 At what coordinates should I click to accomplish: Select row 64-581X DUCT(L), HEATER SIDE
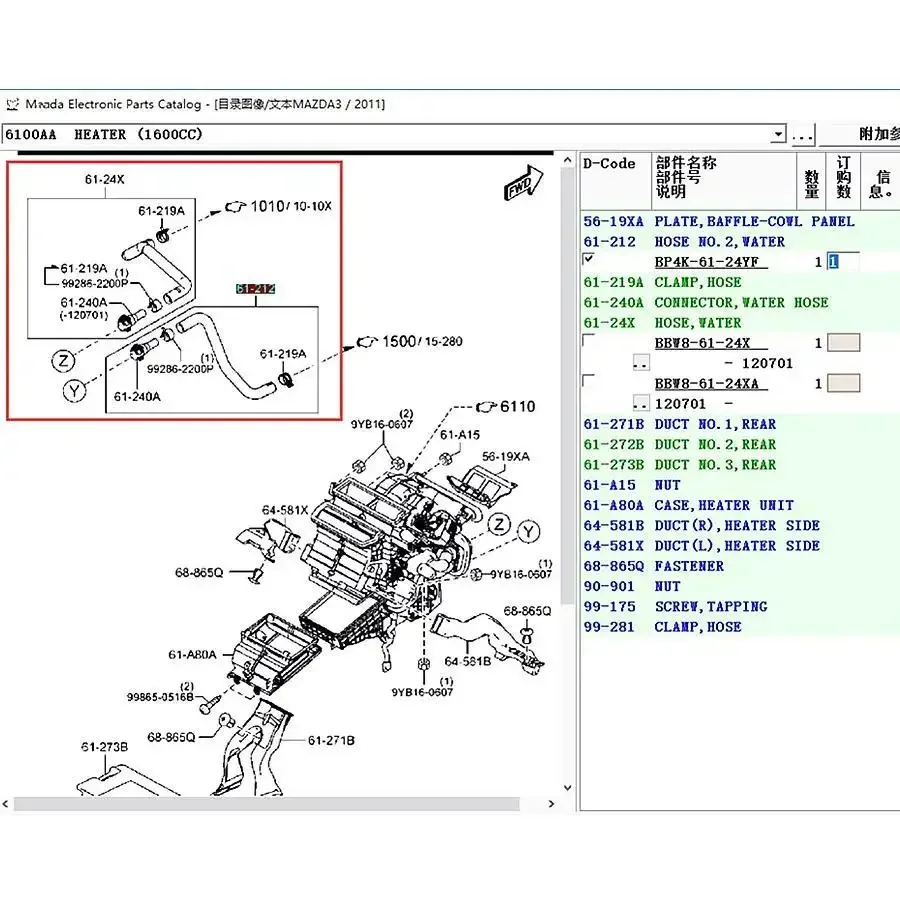click(x=740, y=545)
